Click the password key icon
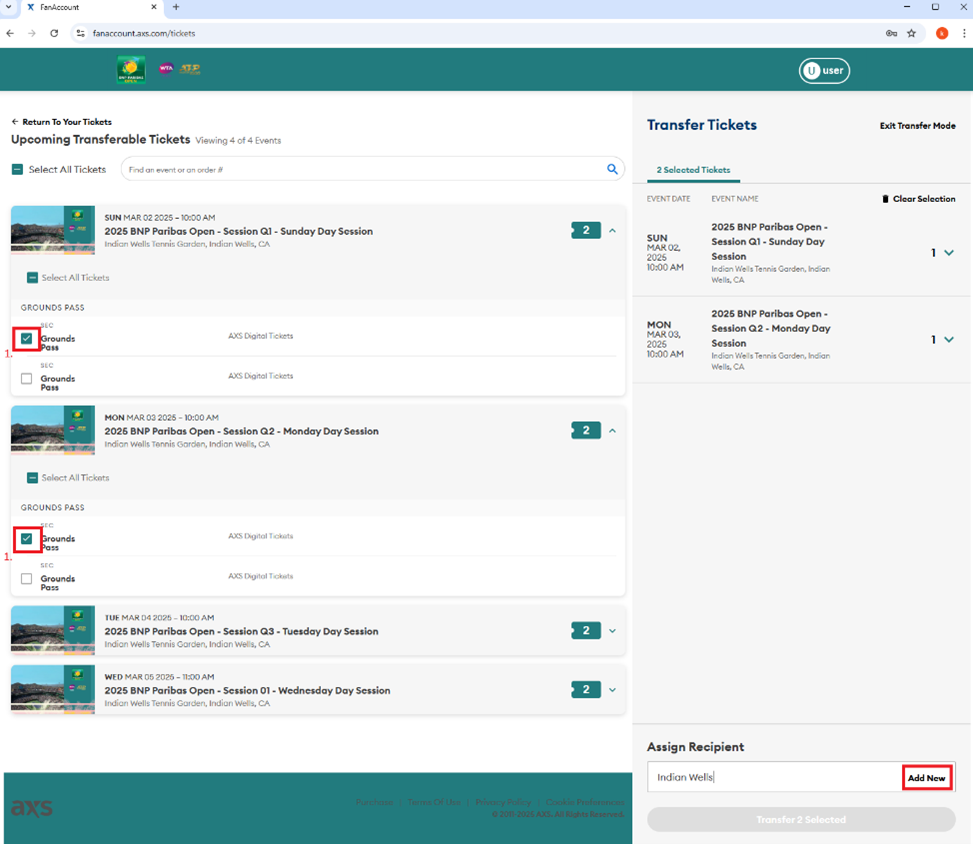This screenshot has width=973, height=844. [891, 34]
